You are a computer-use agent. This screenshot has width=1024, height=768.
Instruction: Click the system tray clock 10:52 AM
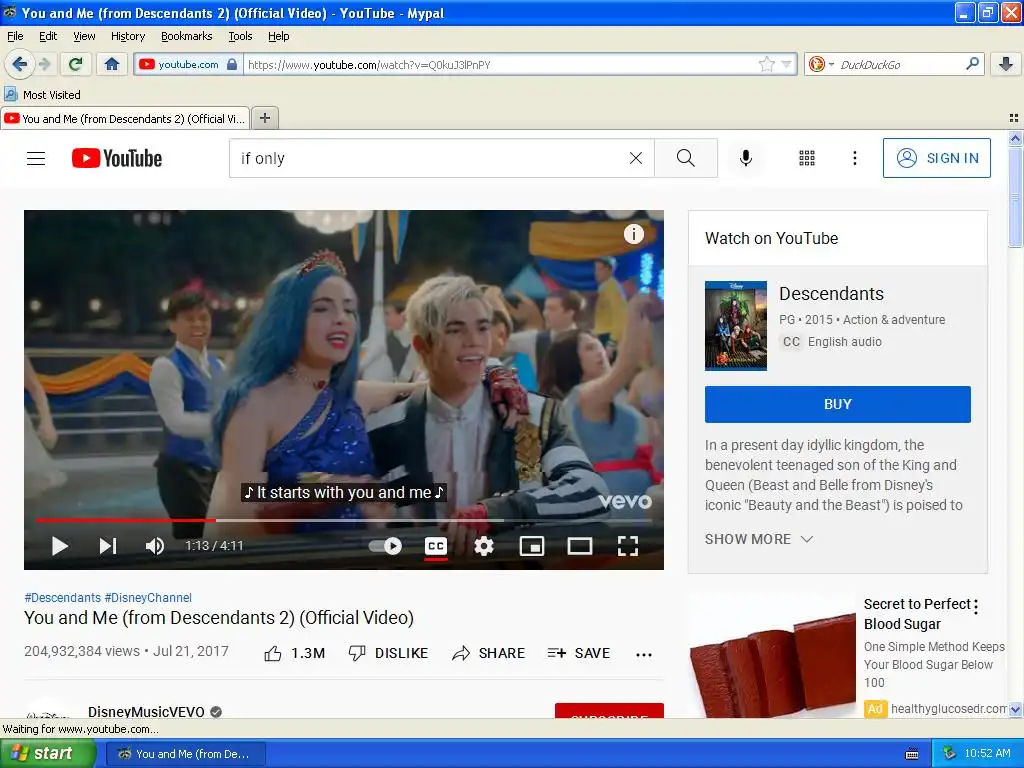click(x=987, y=754)
